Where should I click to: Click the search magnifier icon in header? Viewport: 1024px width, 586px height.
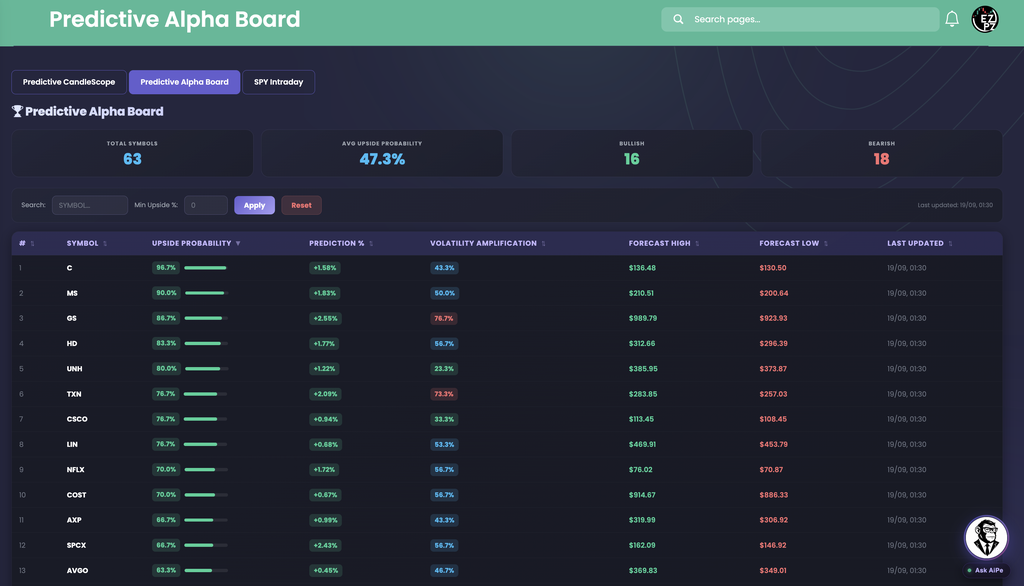(678, 20)
